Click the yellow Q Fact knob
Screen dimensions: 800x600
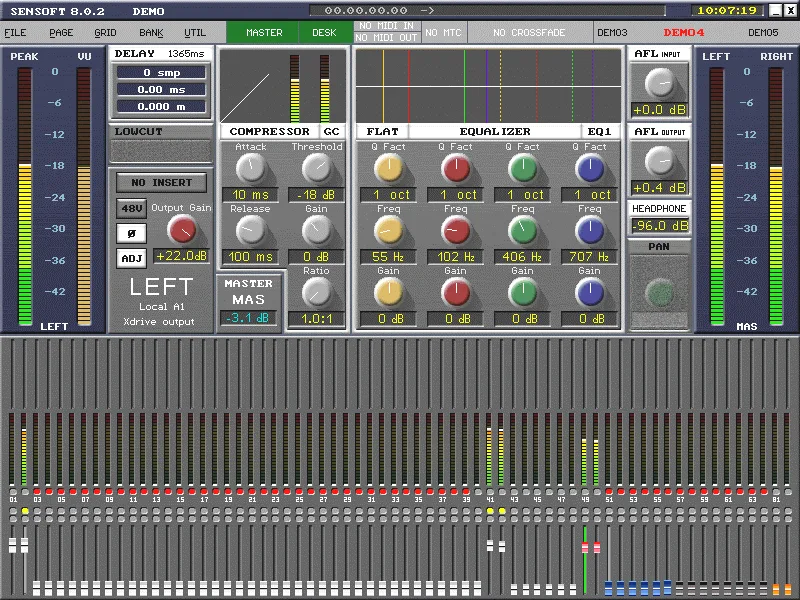point(389,168)
